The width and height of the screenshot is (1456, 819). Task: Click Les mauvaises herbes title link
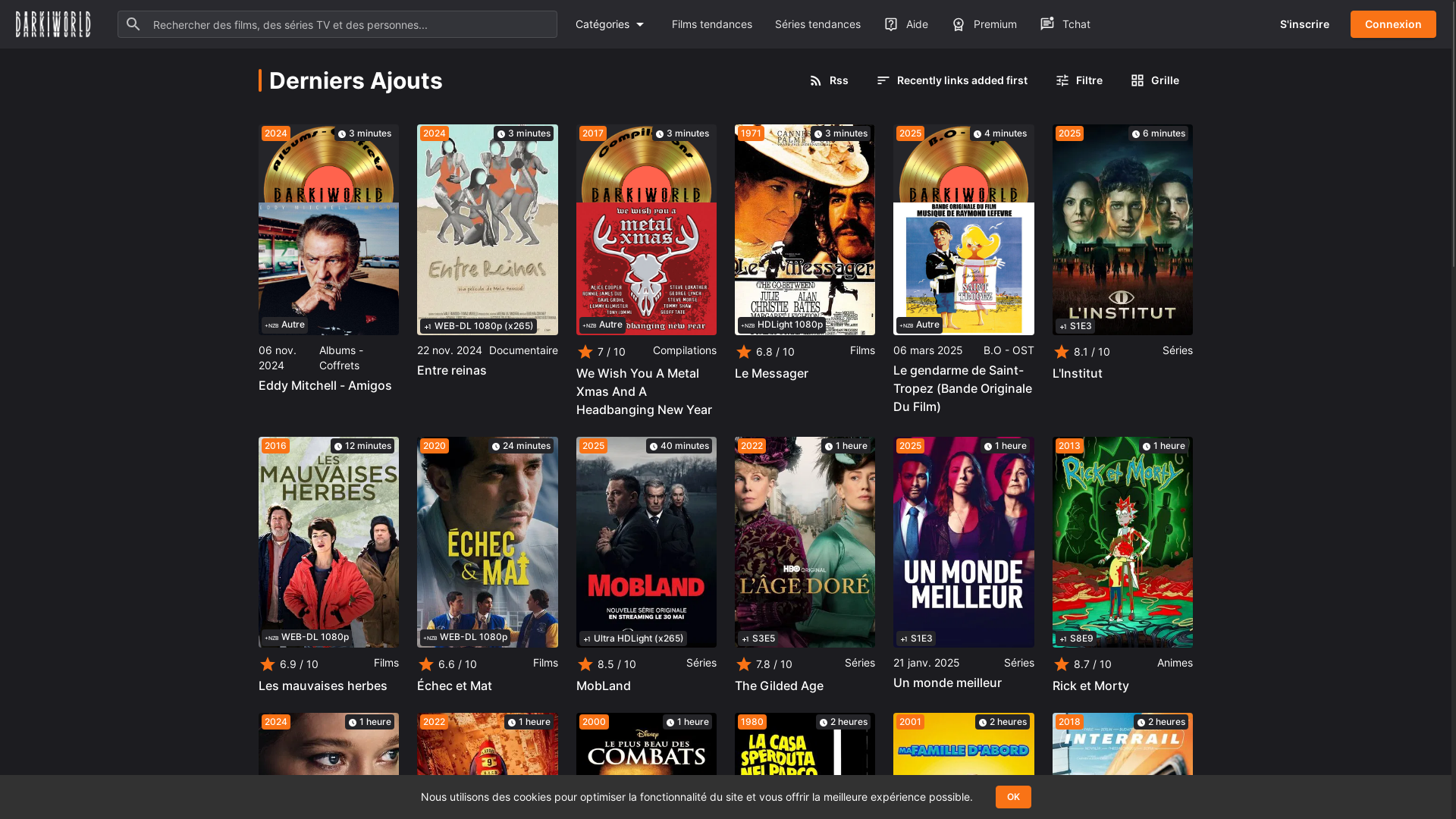click(x=323, y=686)
